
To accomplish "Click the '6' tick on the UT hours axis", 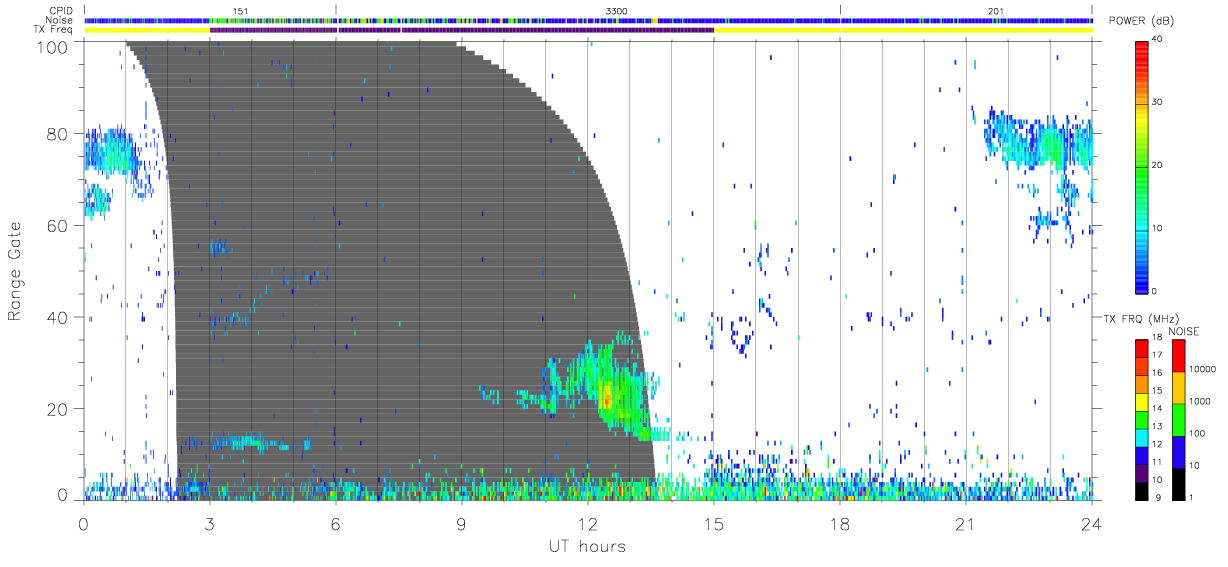I will click(x=335, y=522).
